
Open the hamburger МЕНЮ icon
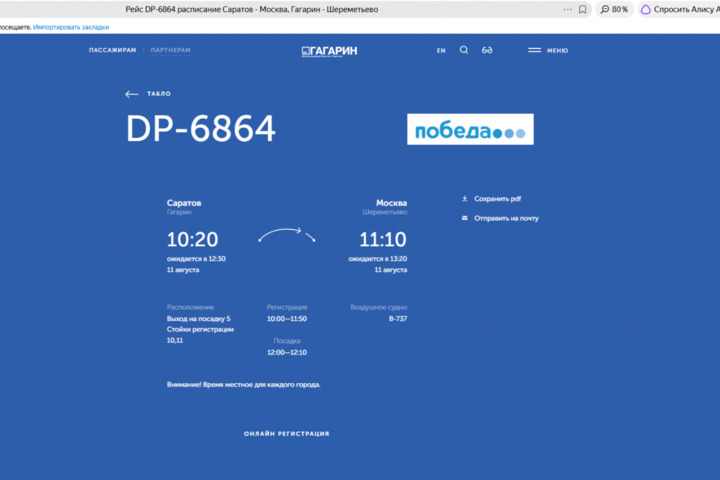(x=534, y=50)
